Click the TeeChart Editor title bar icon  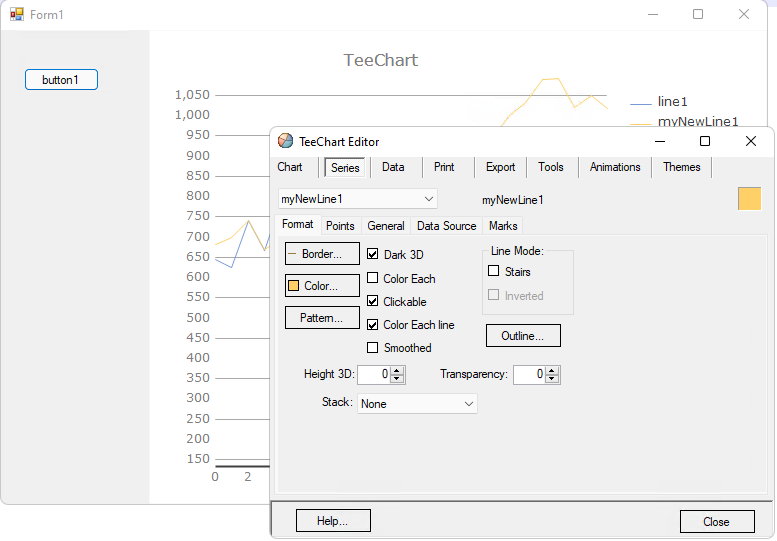click(x=285, y=141)
